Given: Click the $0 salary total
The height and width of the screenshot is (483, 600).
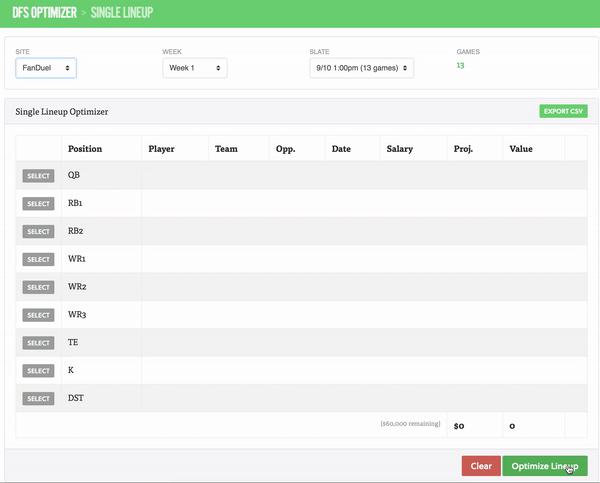Looking at the screenshot, I should click(x=459, y=426).
